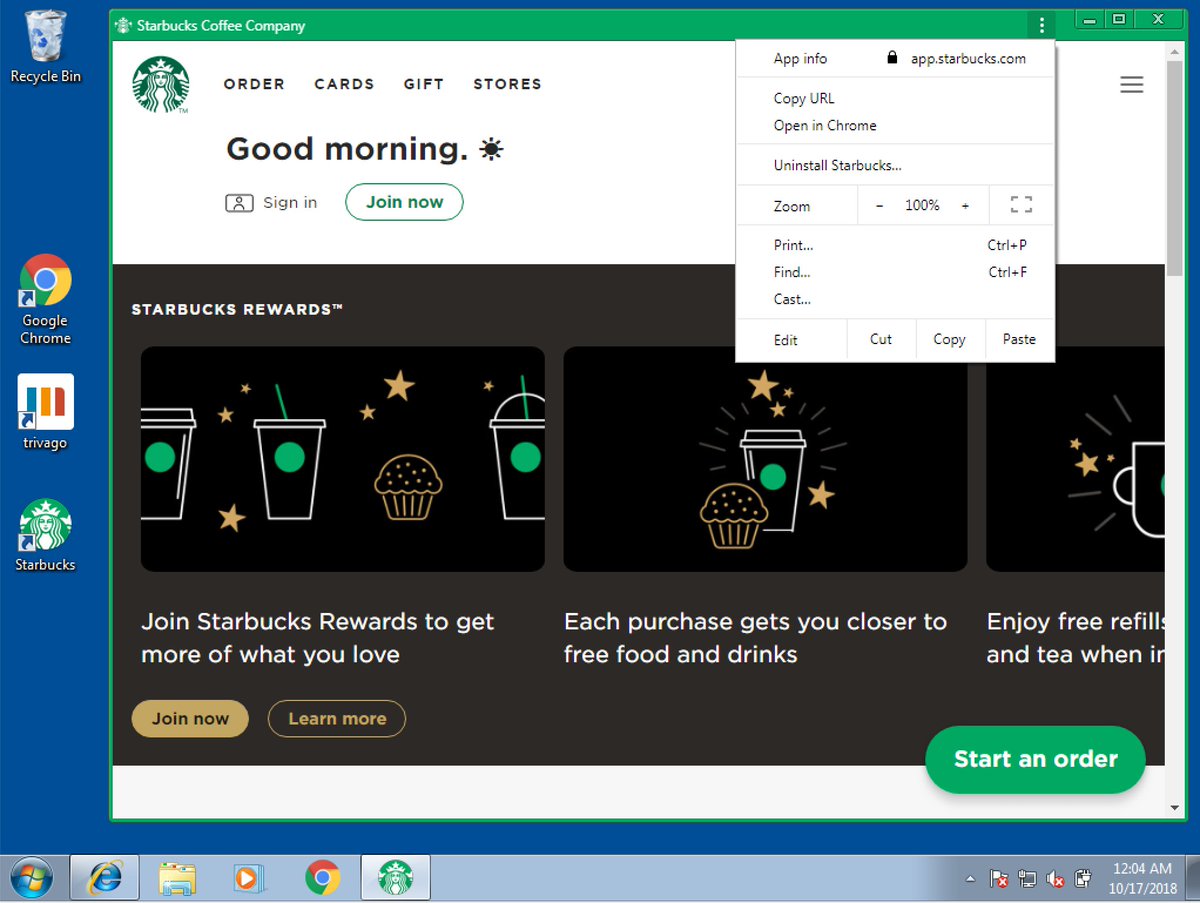Click the three-dot app menu button
The width and height of the screenshot is (1200, 903).
click(x=1042, y=25)
